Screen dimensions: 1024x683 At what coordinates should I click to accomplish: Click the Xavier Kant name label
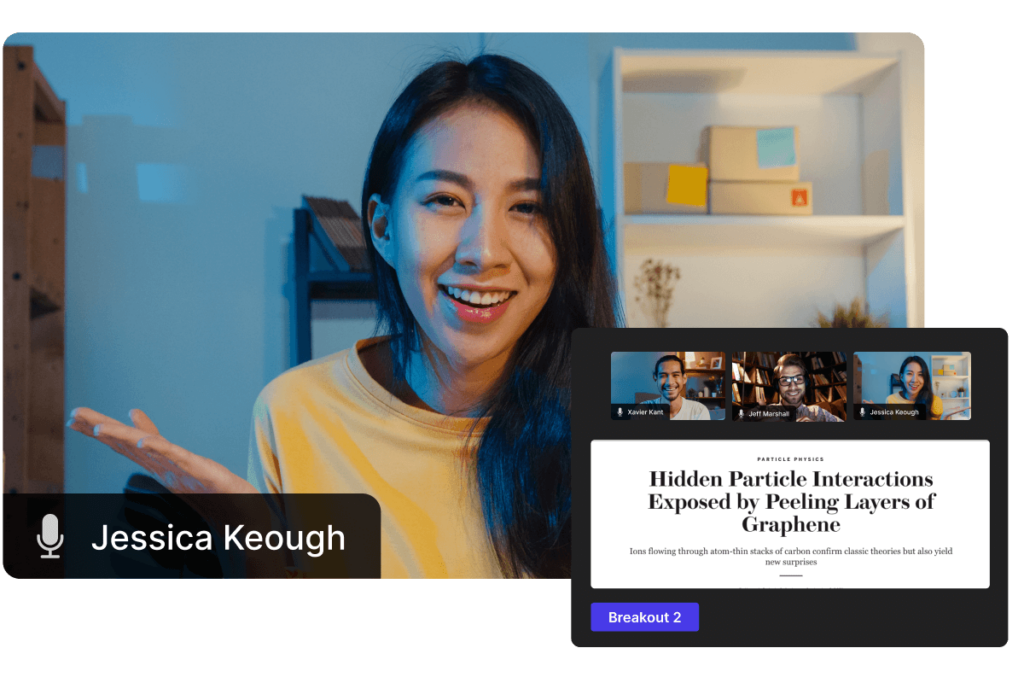pyautogui.click(x=645, y=412)
